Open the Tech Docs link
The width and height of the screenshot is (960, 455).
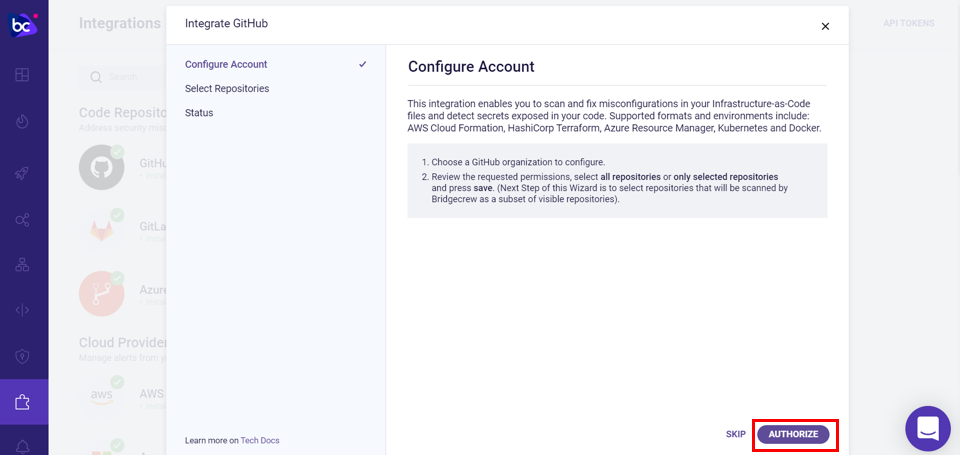(x=260, y=440)
